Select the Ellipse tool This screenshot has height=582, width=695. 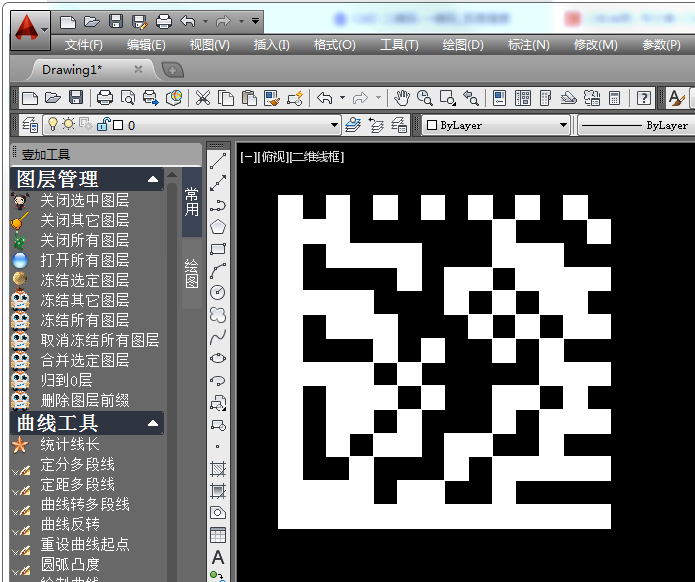tap(218, 359)
